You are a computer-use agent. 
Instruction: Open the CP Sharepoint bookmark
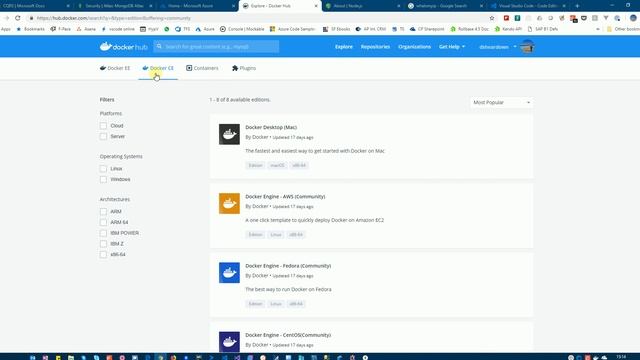click(427, 29)
